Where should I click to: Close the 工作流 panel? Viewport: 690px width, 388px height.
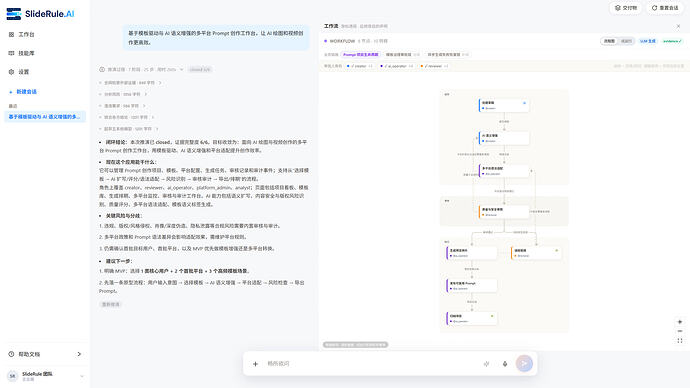pyautogui.click(x=678, y=26)
